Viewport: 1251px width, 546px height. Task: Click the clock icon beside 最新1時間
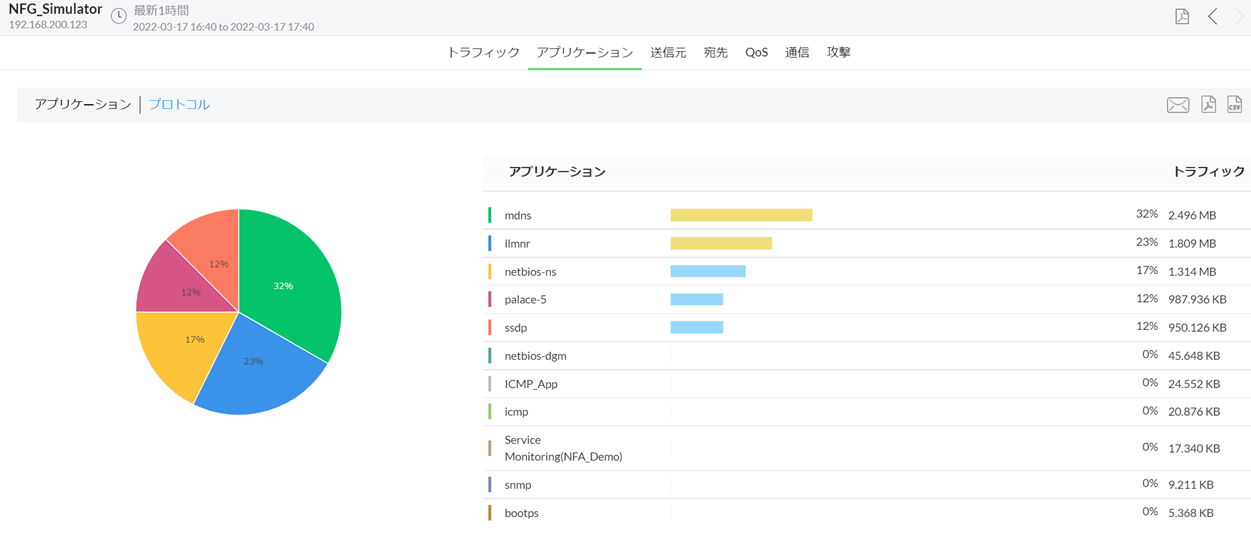(119, 16)
